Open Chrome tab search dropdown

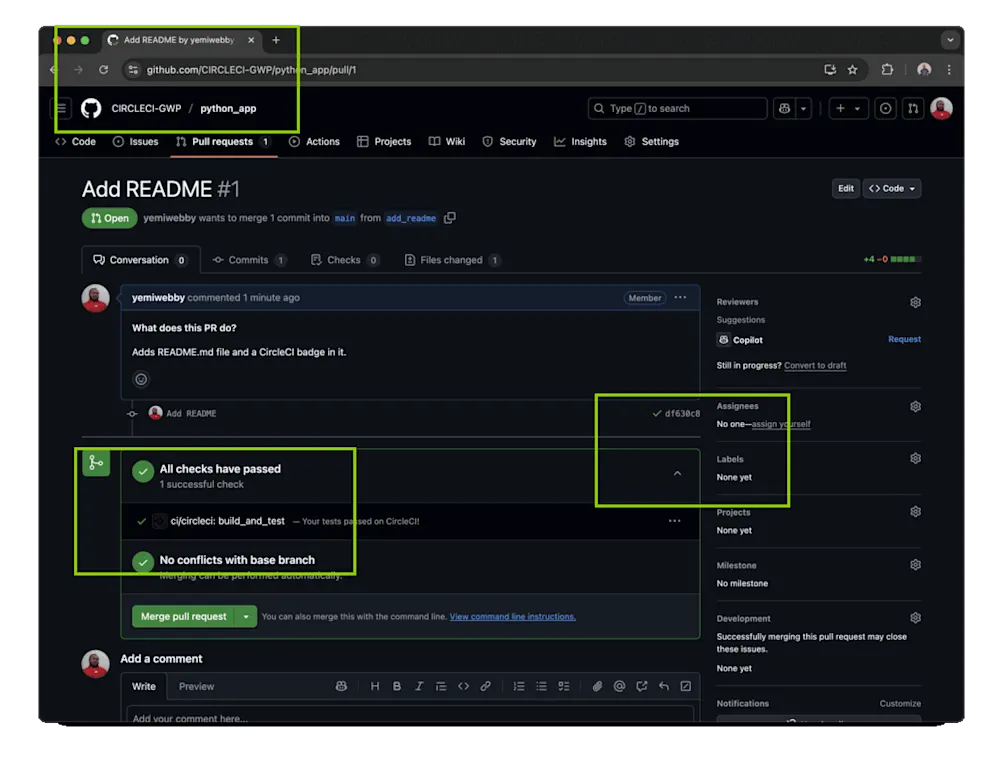pos(950,40)
